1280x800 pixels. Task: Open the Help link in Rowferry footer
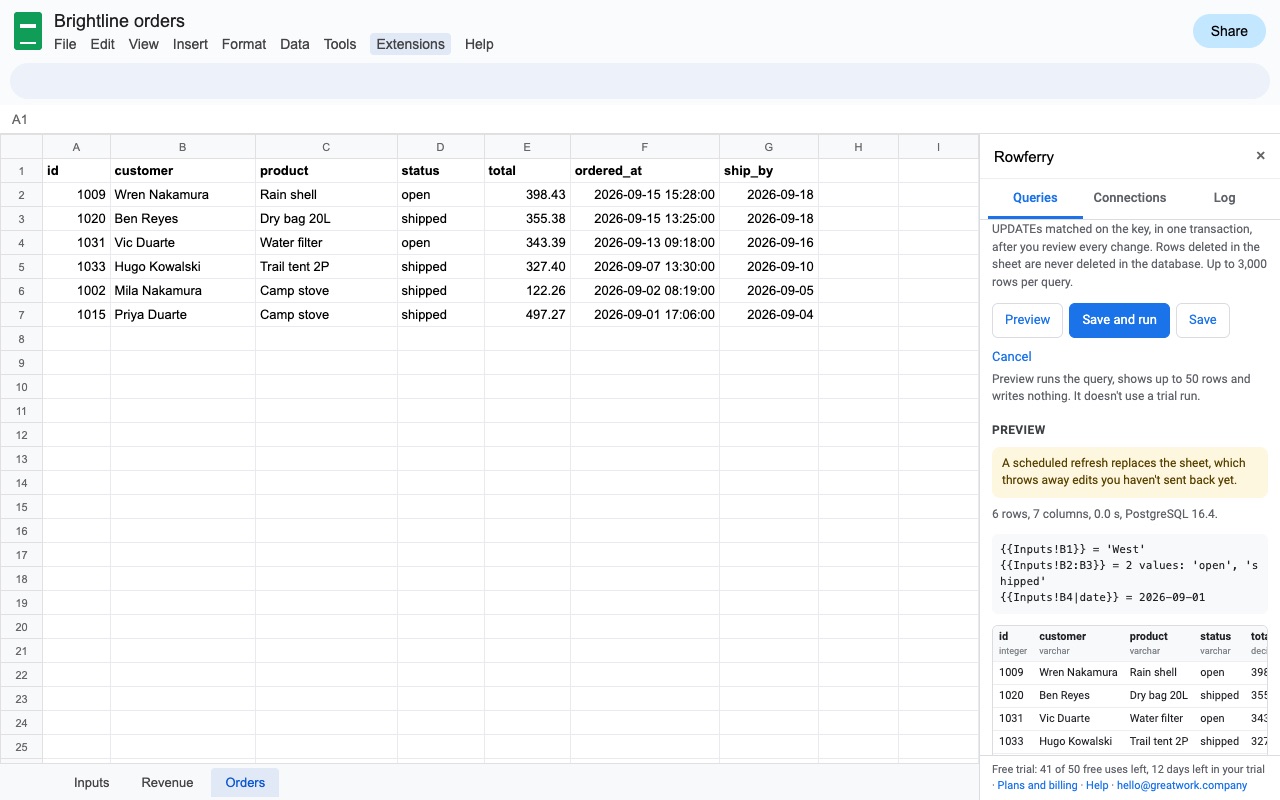pyautogui.click(x=1097, y=786)
